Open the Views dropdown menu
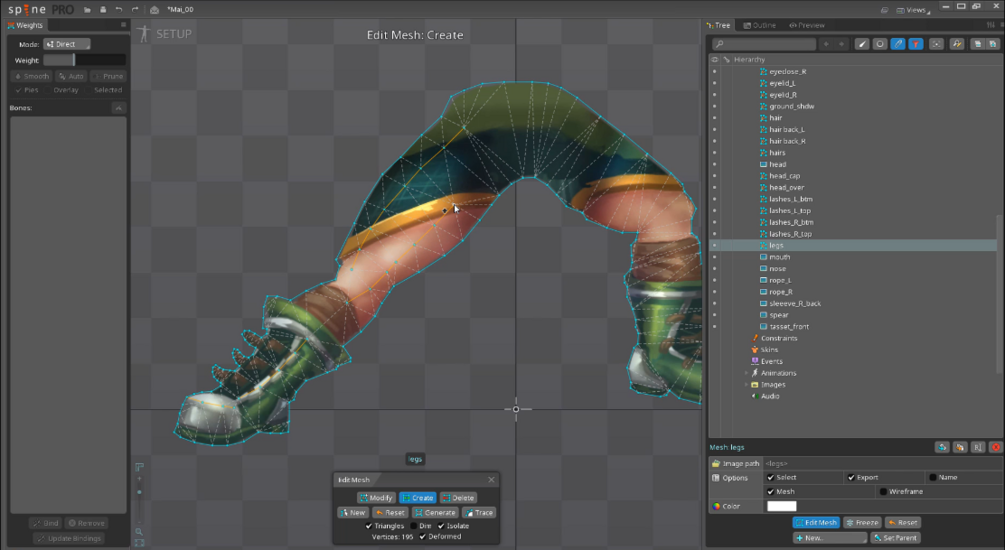 click(x=913, y=10)
